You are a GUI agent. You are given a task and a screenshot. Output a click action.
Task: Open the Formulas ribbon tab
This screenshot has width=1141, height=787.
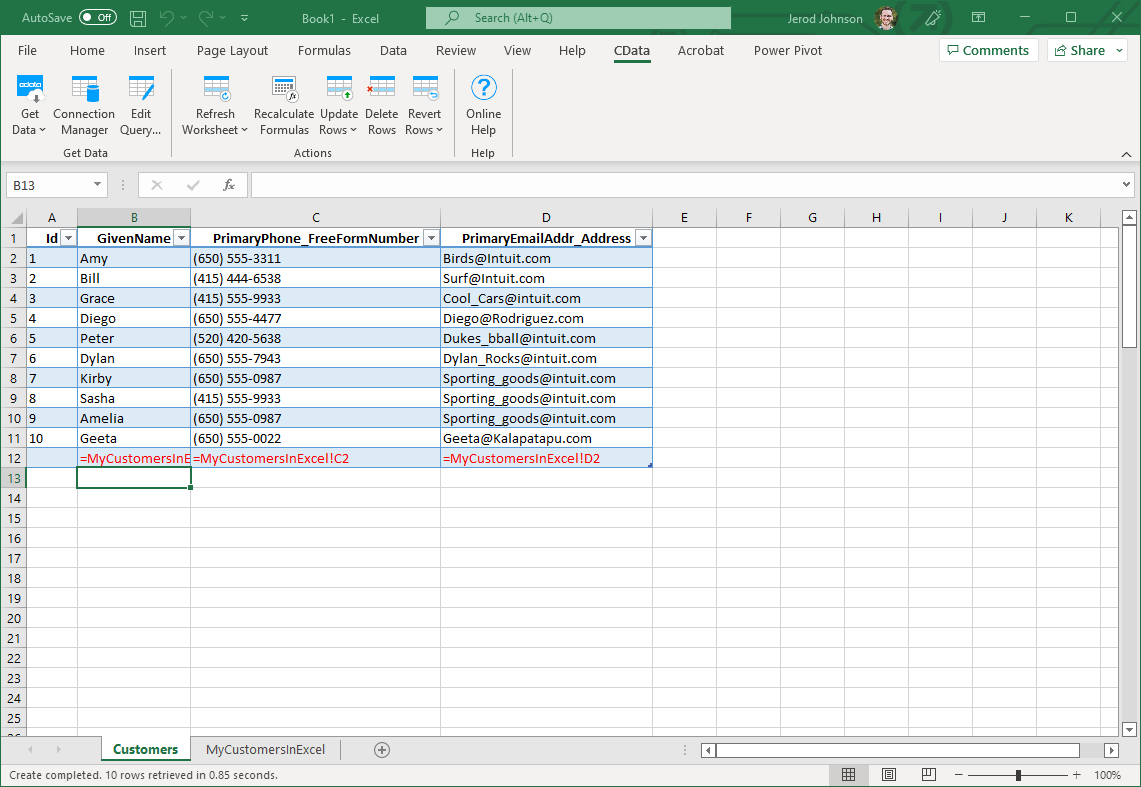click(324, 51)
